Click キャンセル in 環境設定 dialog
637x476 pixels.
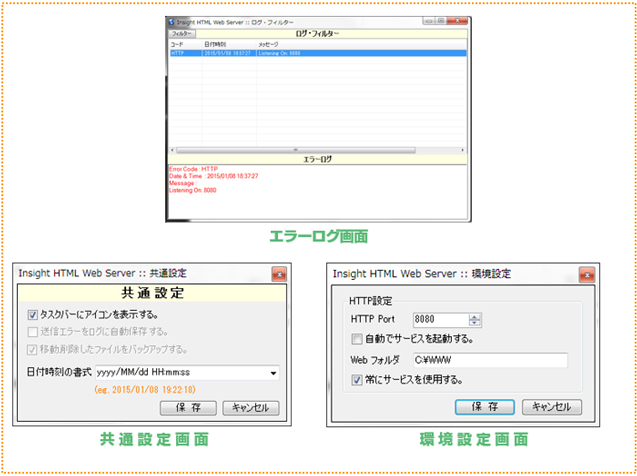(552, 407)
